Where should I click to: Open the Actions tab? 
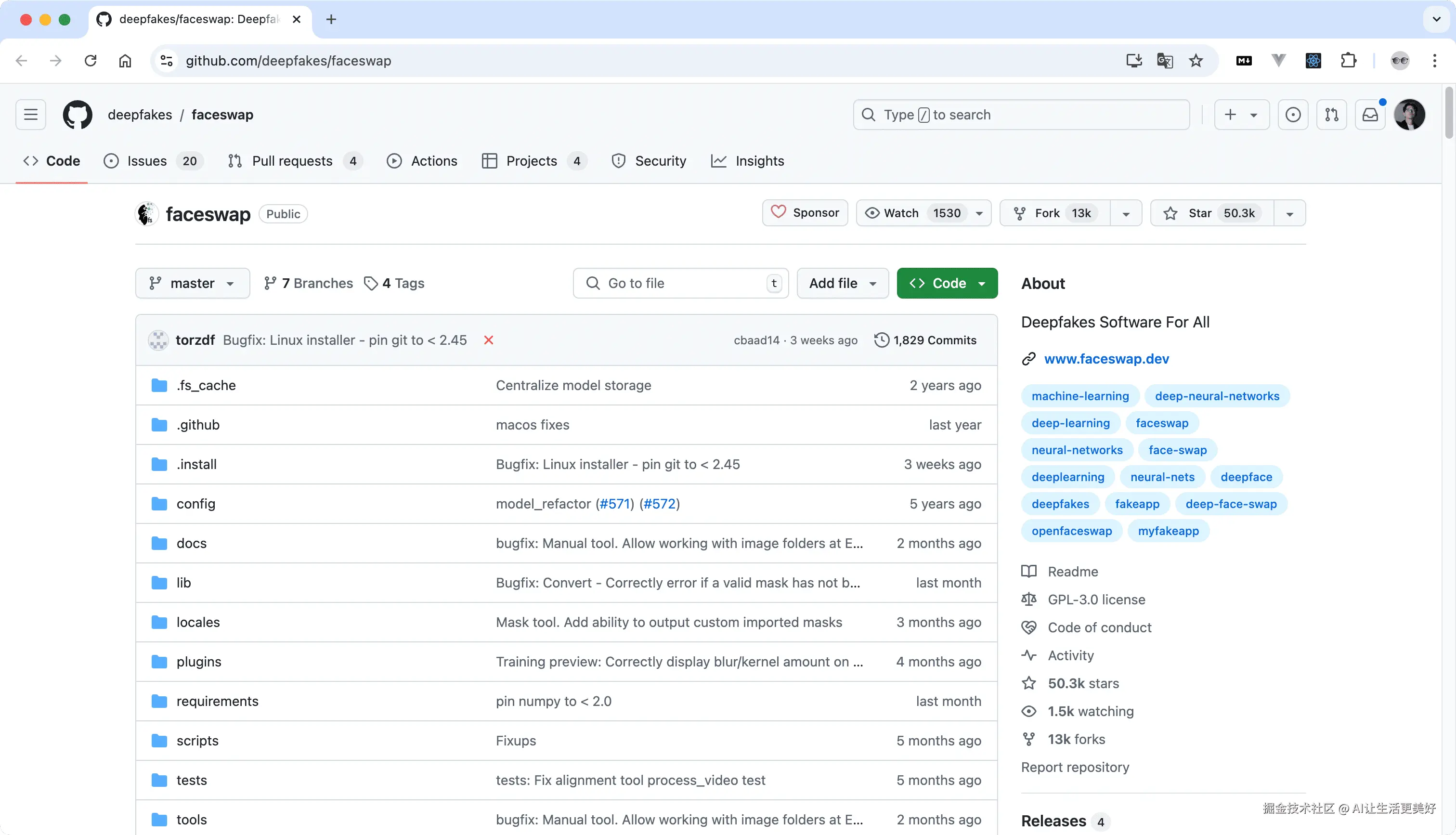pos(422,161)
